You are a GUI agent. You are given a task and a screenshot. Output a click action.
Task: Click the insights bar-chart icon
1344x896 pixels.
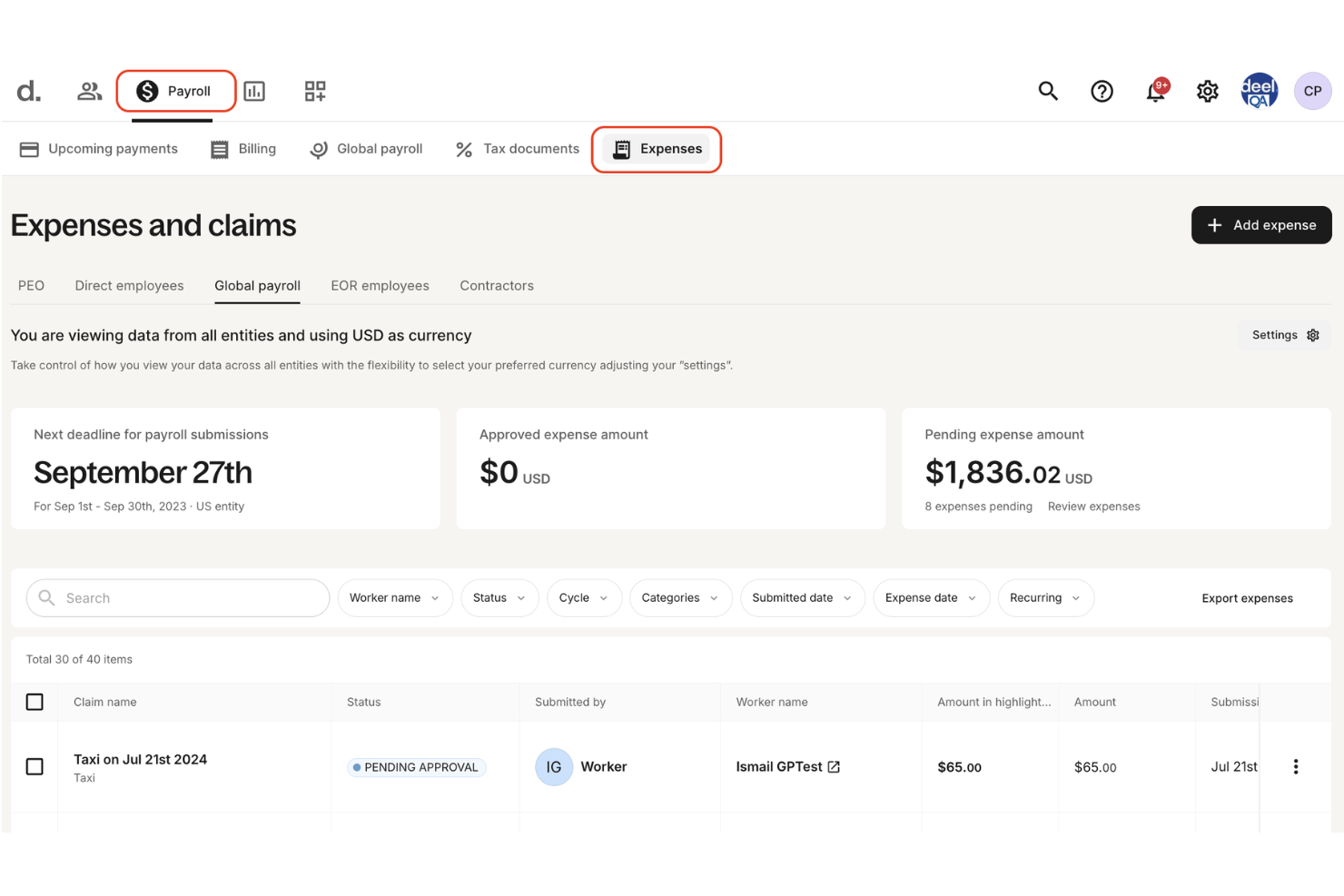coord(254,91)
